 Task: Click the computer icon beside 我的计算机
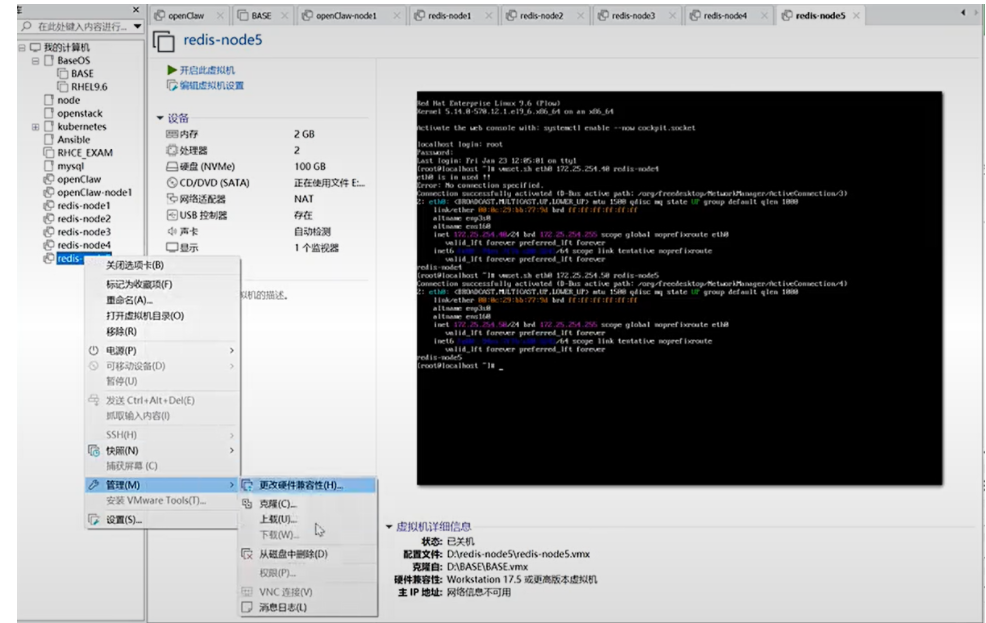(35, 47)
